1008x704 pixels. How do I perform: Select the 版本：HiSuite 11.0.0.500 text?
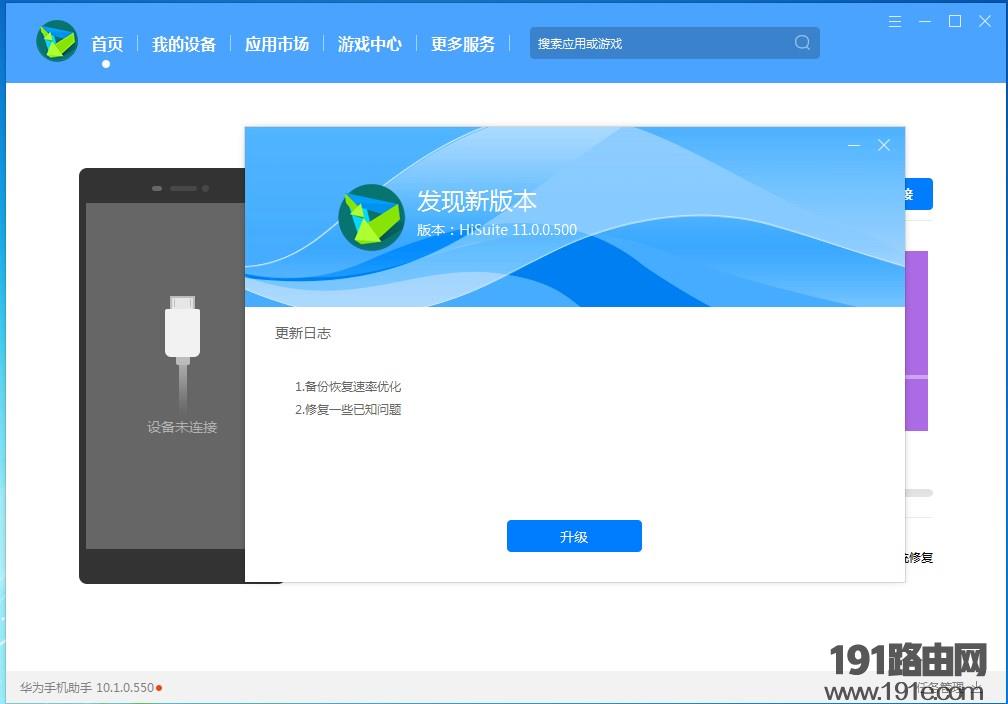pyautogui.click(x=497, y=230)
